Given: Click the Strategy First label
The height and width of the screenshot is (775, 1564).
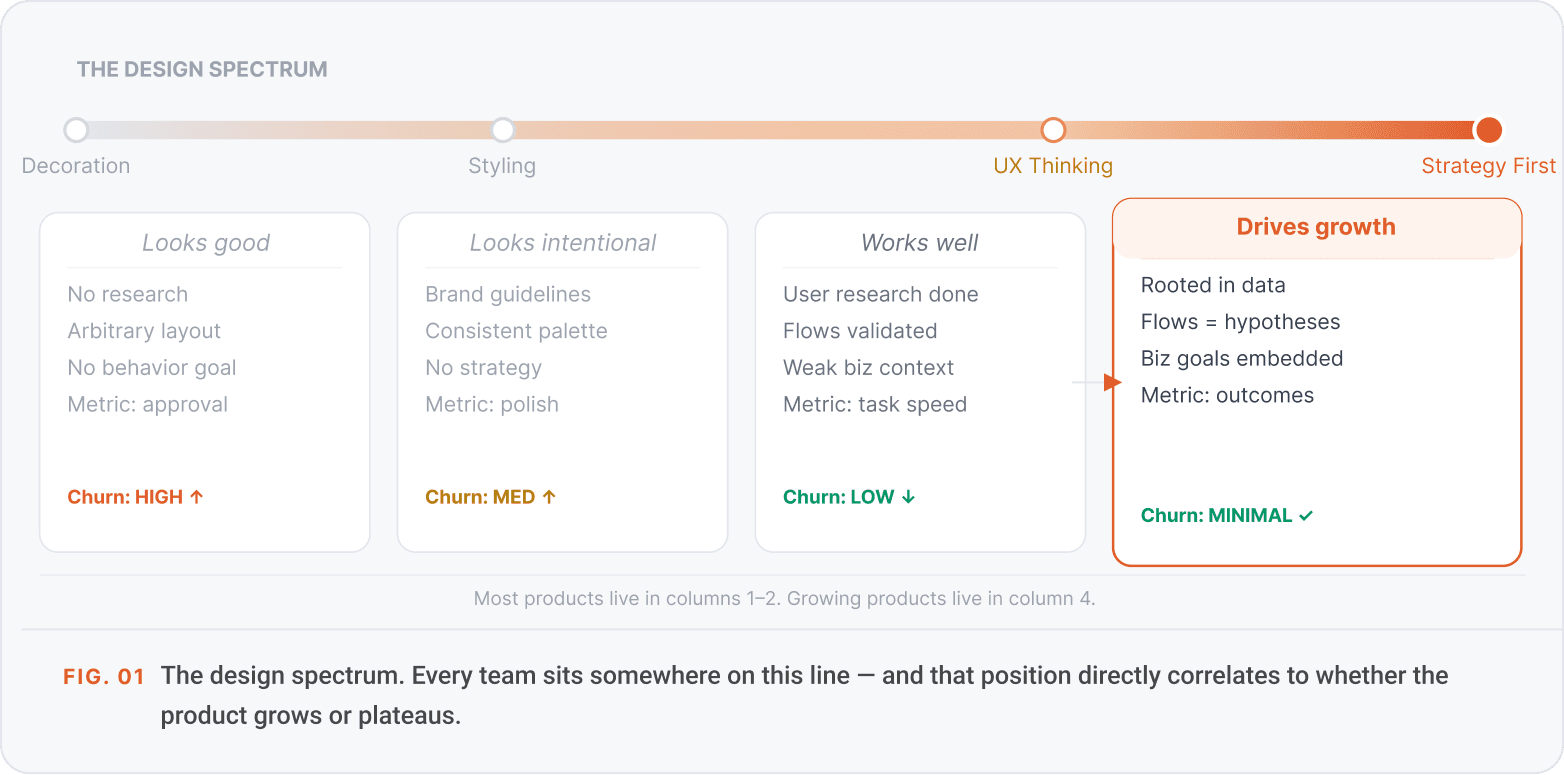Looking at the screenshot, I should click(x=1489, y=166).
